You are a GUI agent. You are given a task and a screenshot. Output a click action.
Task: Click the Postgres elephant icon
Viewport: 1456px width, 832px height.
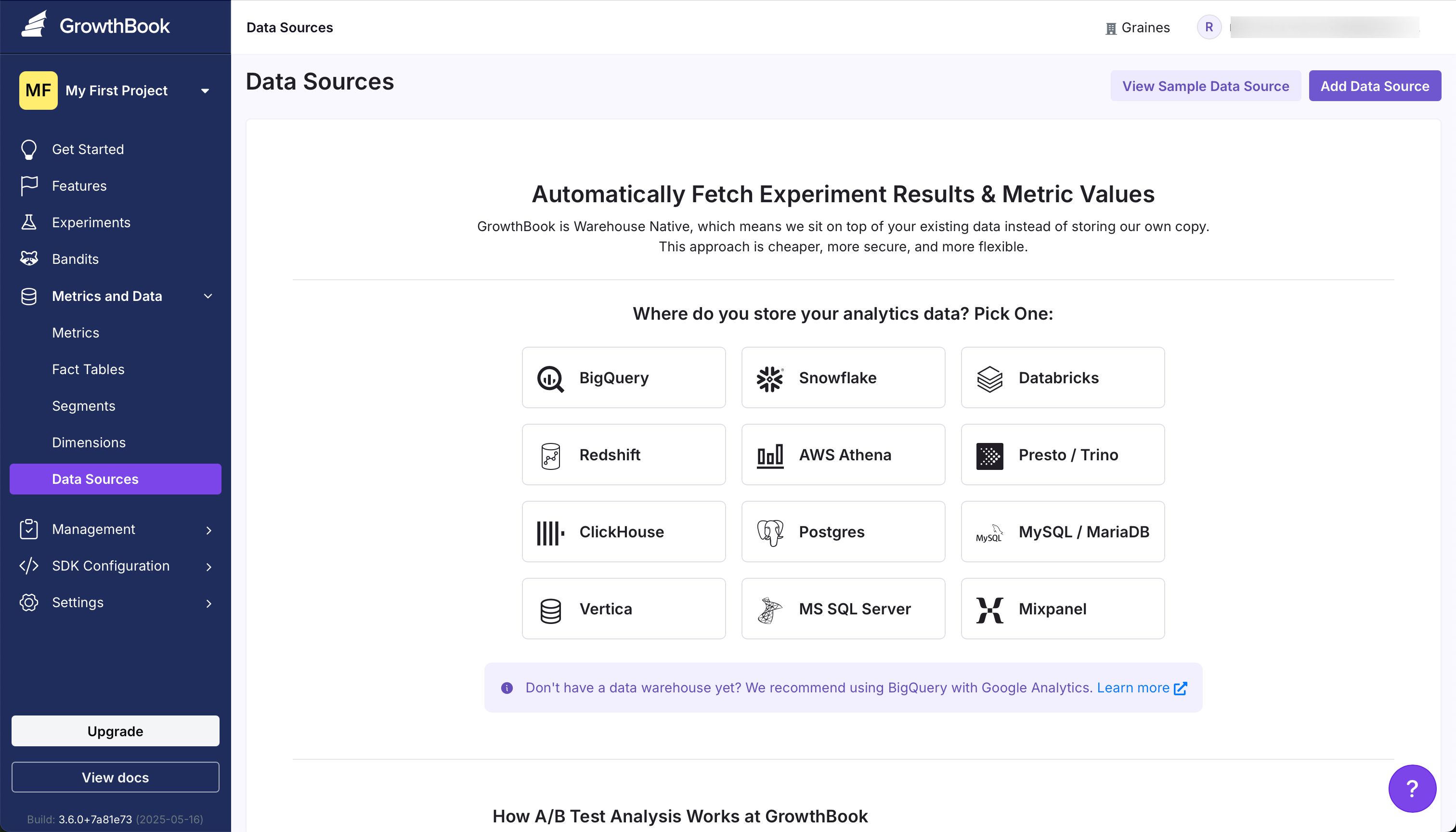tap(770, 533)
